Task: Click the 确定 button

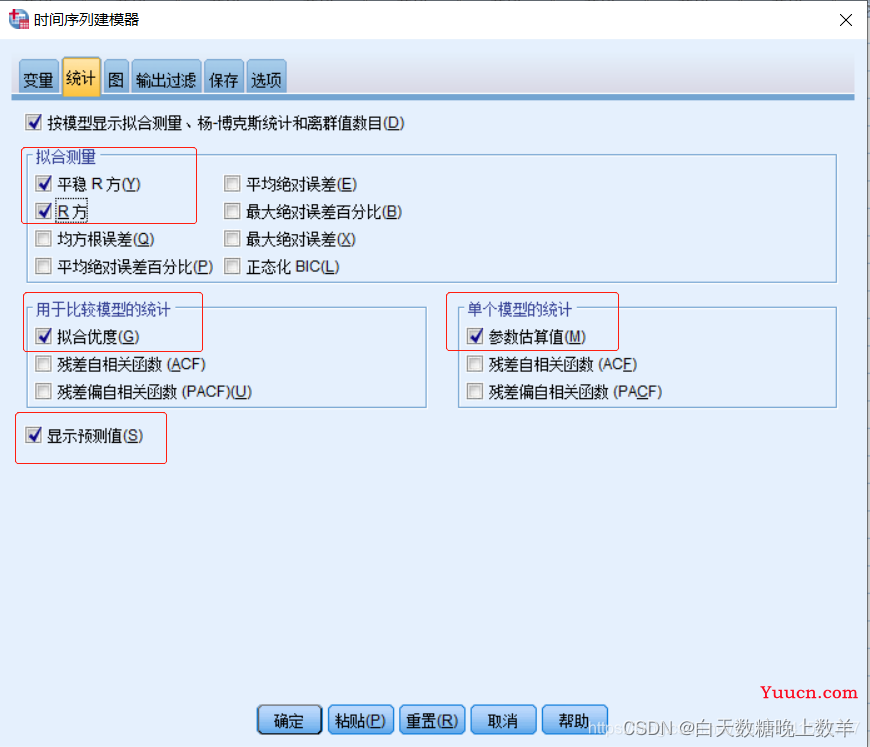Action: [x=289, y=720]
